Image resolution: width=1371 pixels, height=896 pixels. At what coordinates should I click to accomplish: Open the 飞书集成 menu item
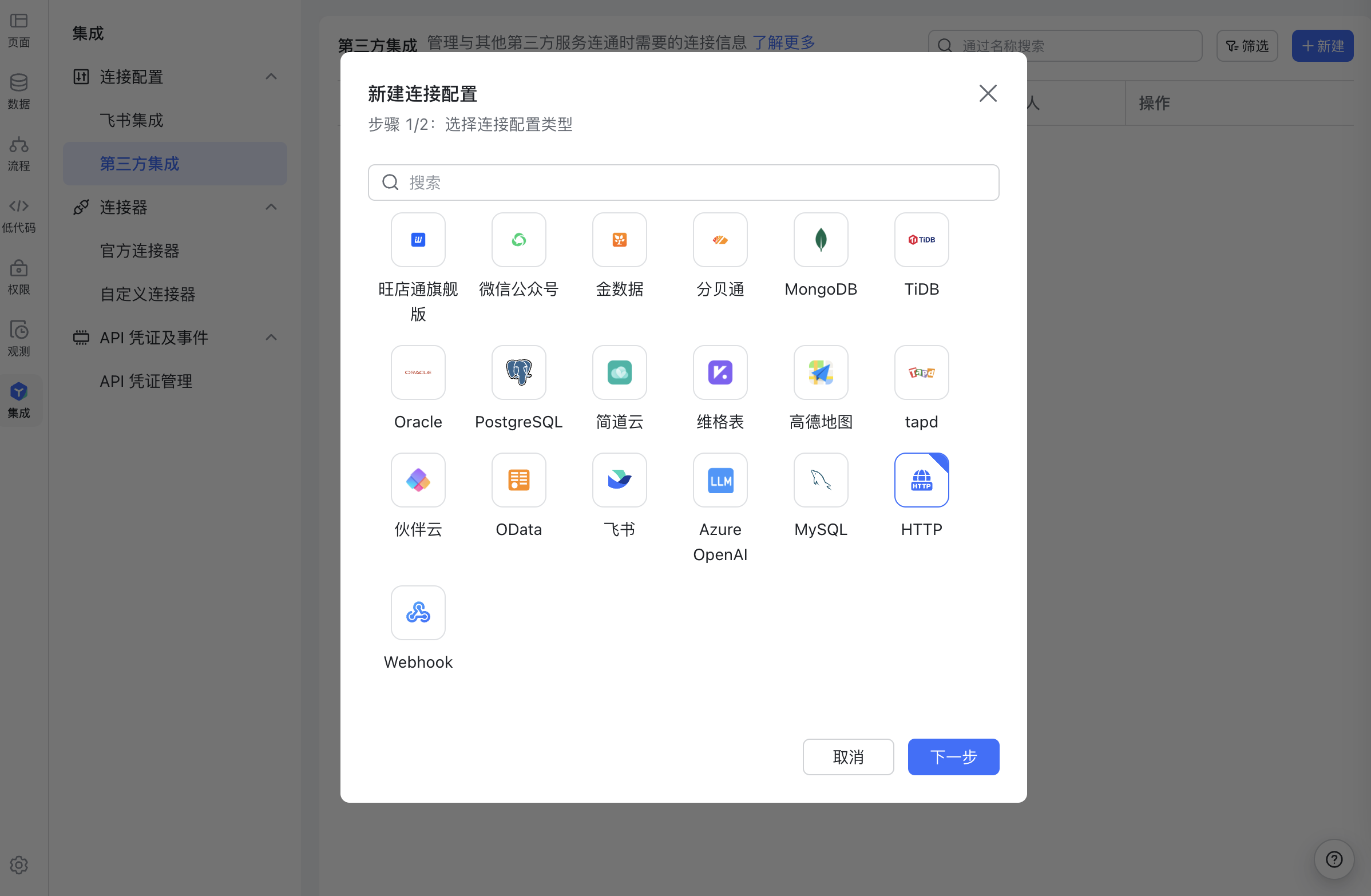[175, 120]
